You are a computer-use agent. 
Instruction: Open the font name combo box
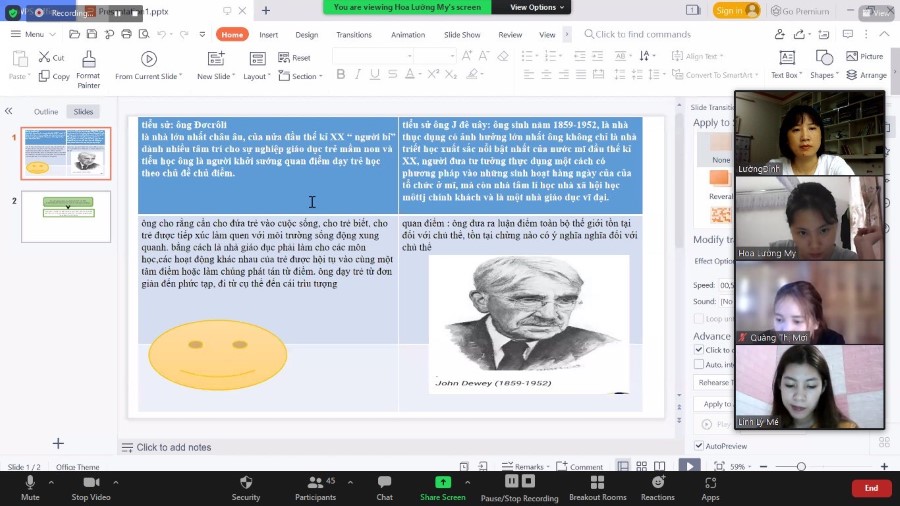373,56
